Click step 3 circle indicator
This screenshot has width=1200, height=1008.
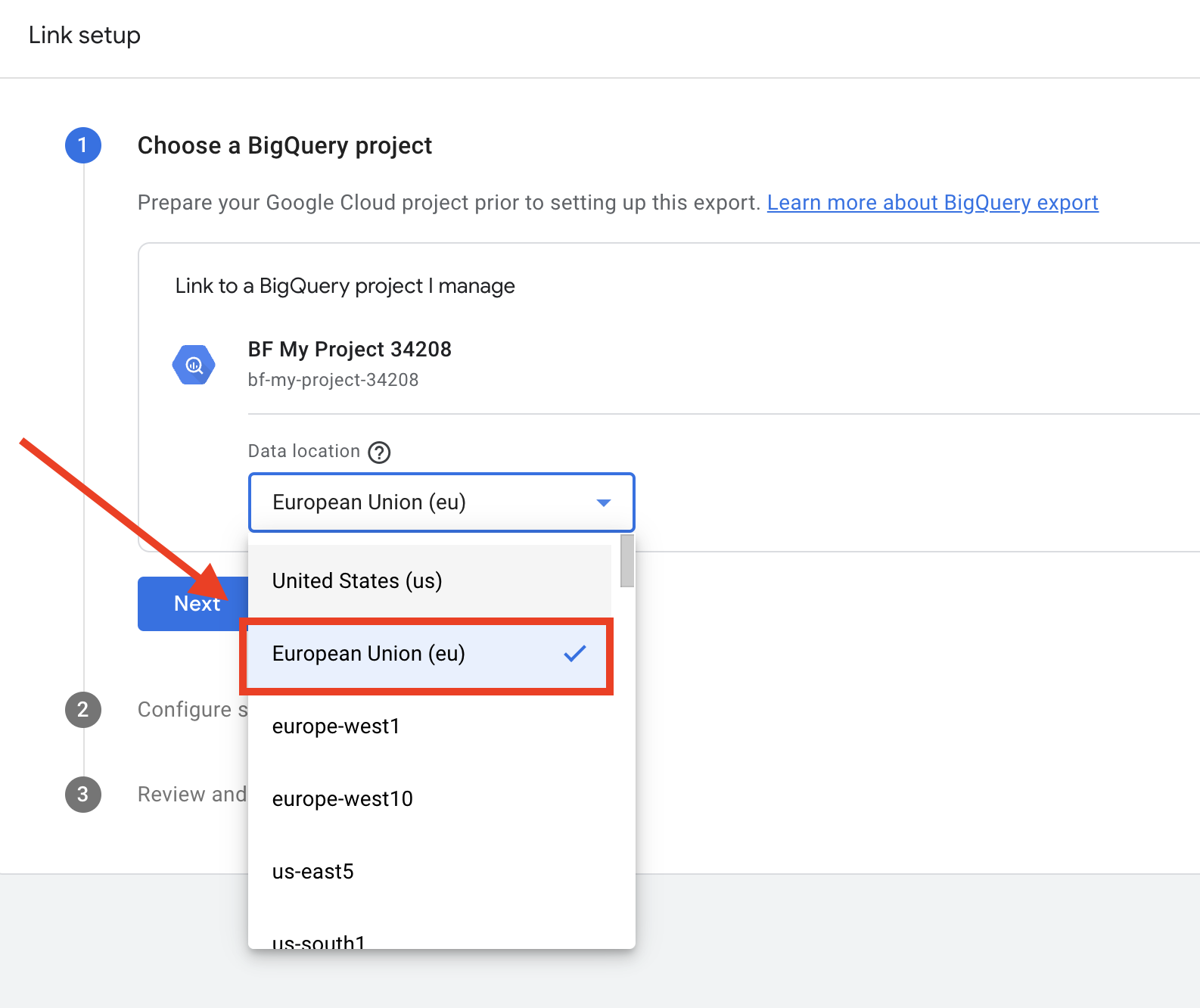83,795
